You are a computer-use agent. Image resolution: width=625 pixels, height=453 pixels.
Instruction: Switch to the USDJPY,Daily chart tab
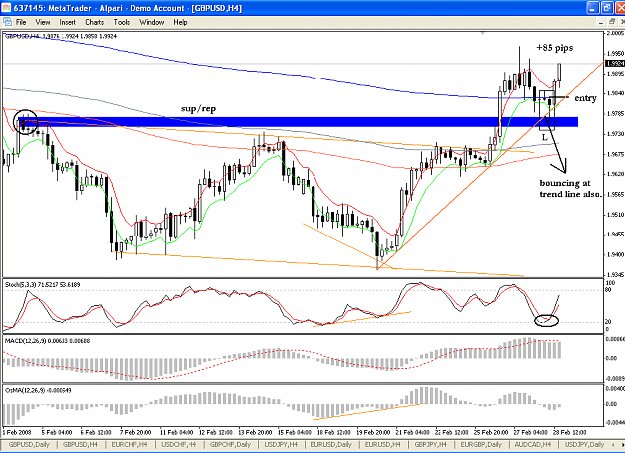click(585, 444)
